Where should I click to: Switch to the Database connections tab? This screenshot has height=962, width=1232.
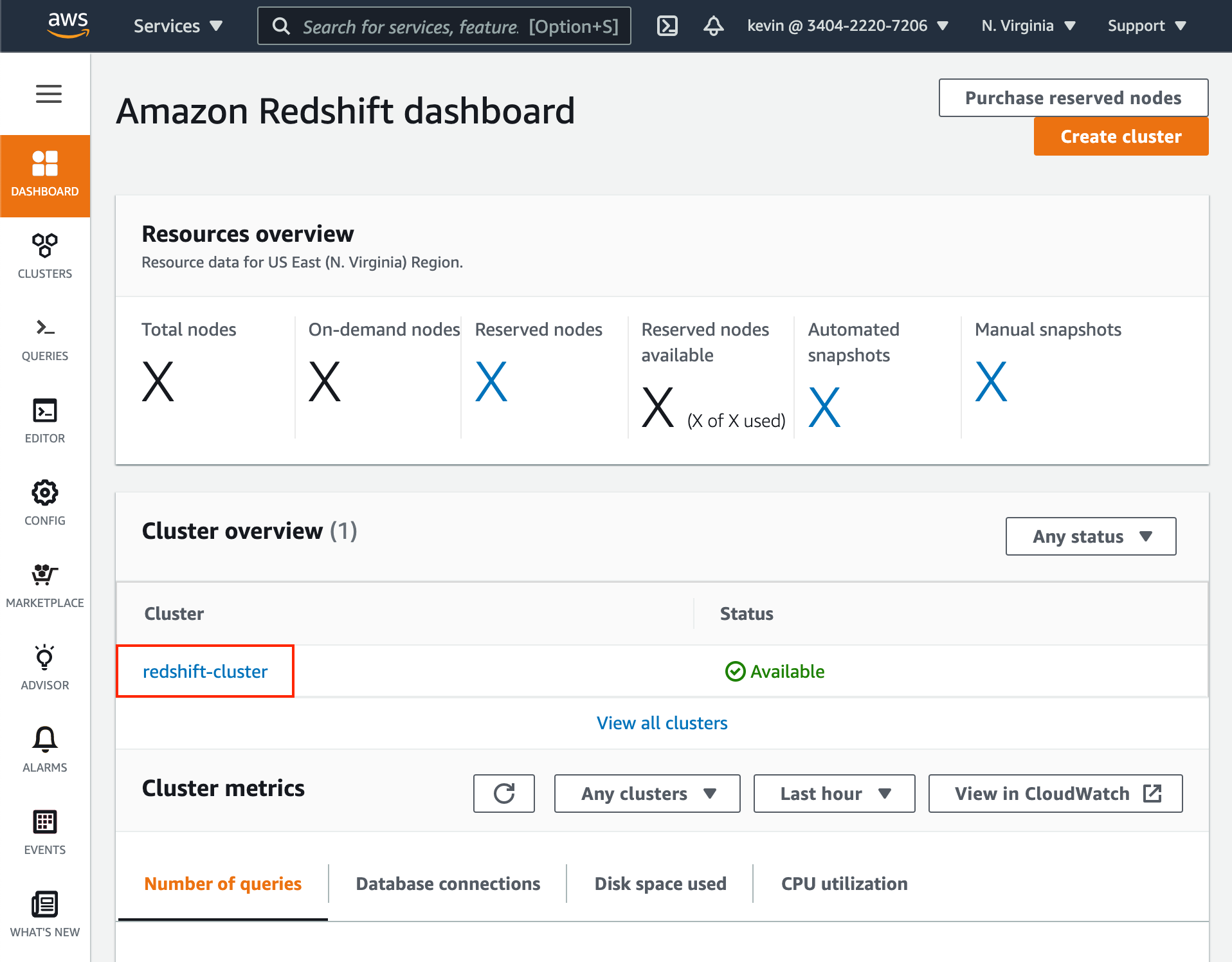pos(448,884)
